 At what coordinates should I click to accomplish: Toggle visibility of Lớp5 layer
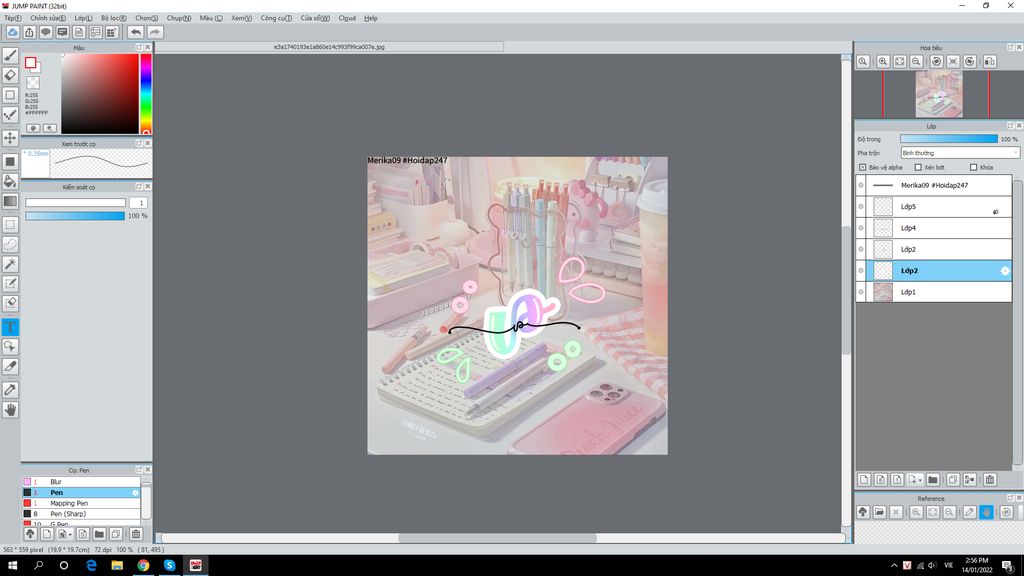tap(861, 206)
